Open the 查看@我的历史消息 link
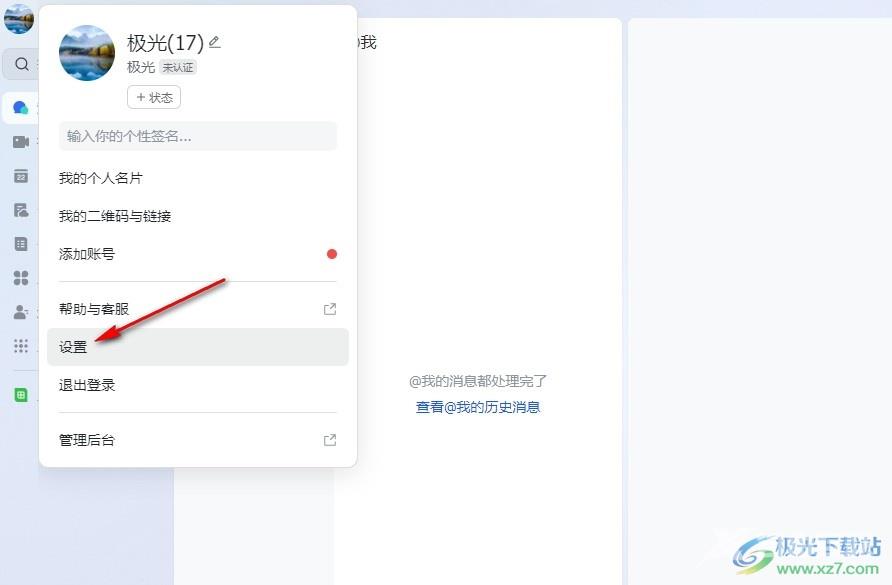Viewport: 892px width, 585px height. tap(478, 407)
